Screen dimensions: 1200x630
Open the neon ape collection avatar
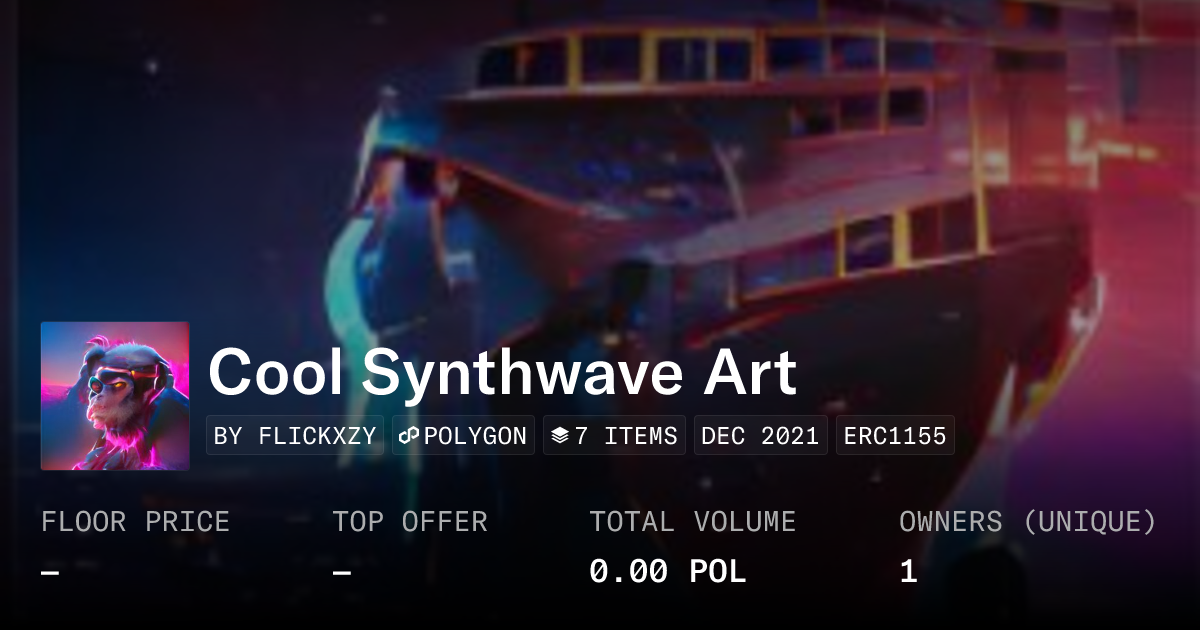pyautogui.click(x=115, y=396)
